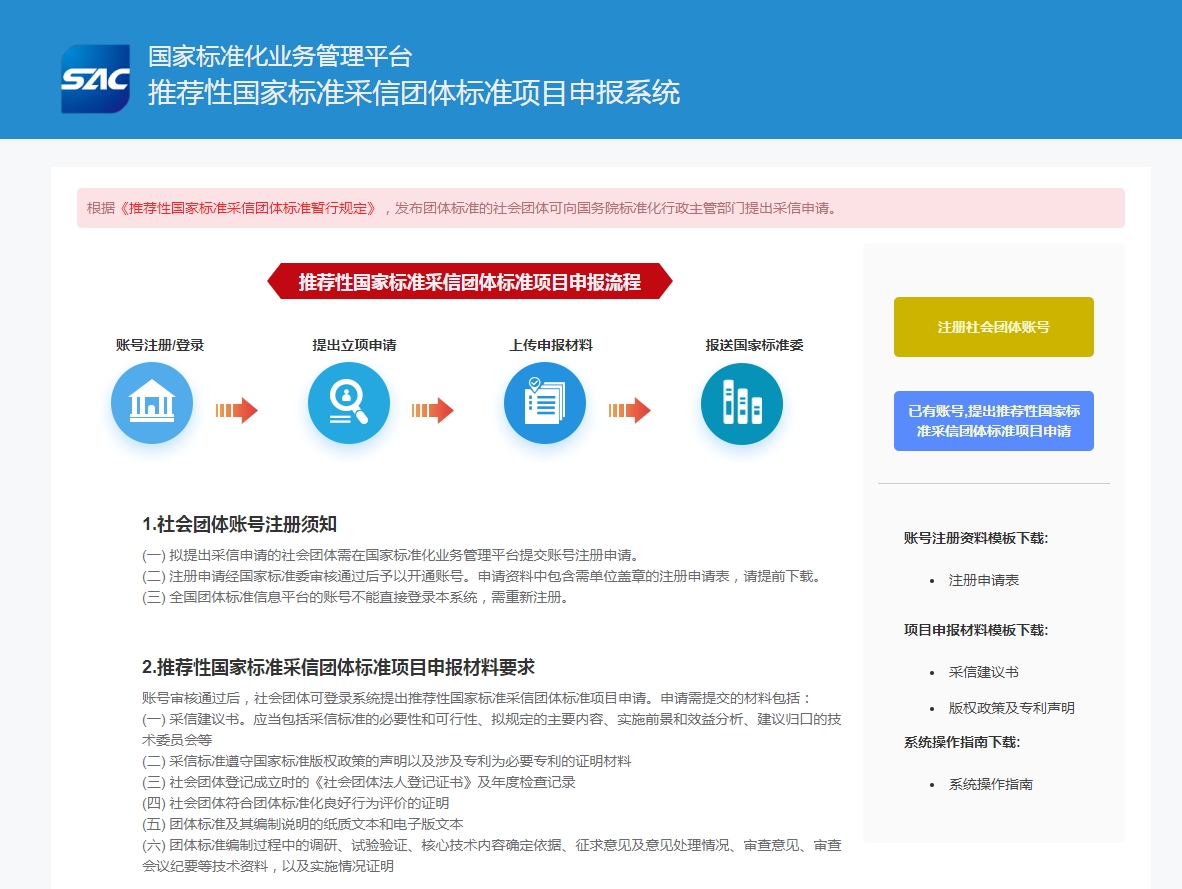This screenshot has height=889, width=1182.
Task: Click the 账号注册/登录 building icon
Action: pyautogui.click(x=152, y=403)
